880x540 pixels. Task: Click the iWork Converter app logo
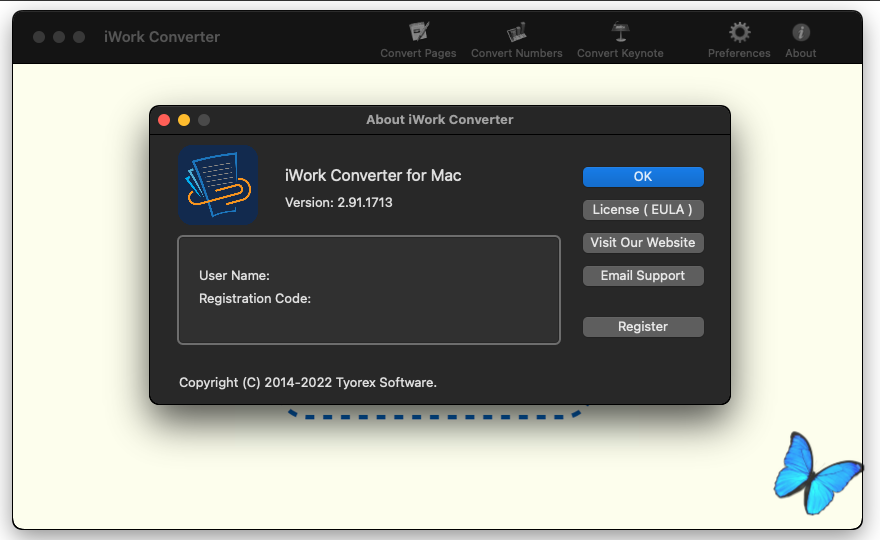(x=218, y=185)
